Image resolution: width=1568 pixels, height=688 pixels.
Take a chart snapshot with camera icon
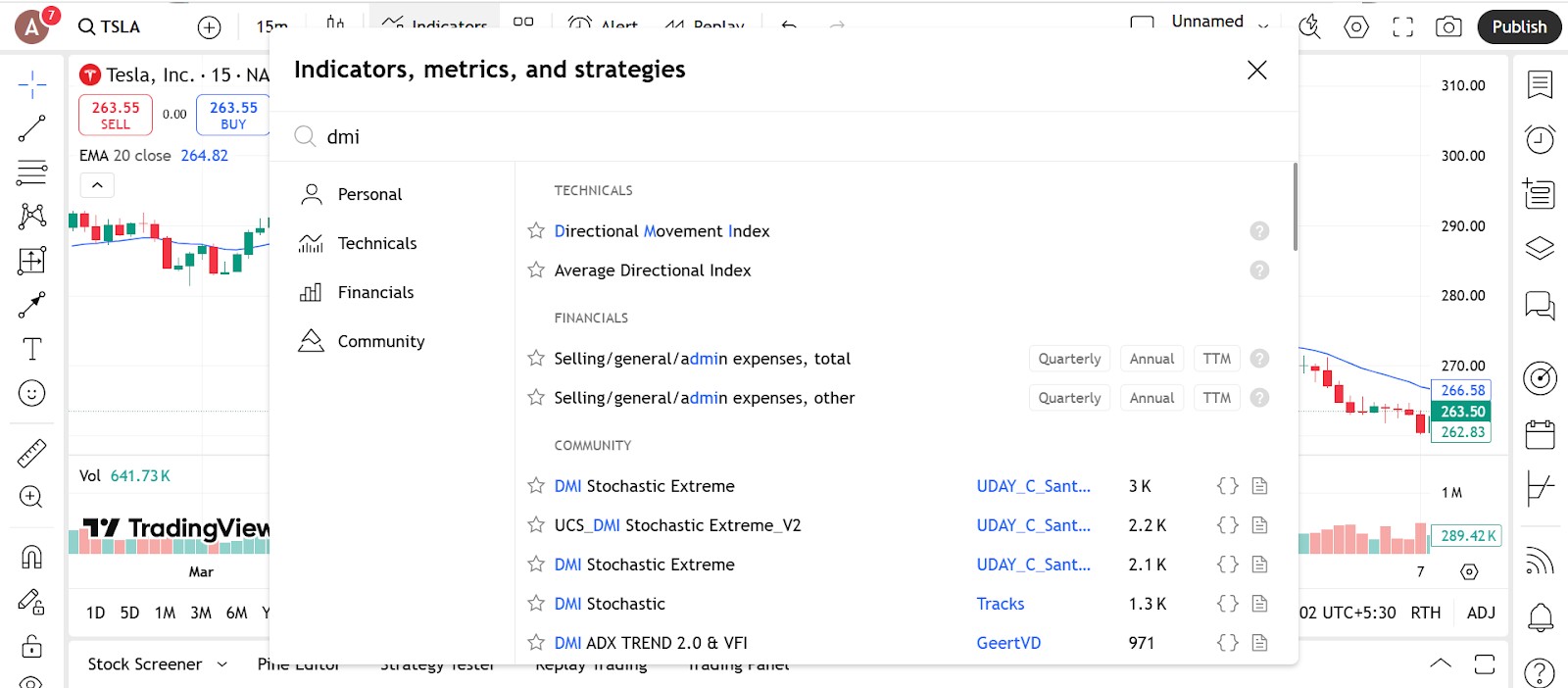pyautogui.click(x=1448, y=27)
